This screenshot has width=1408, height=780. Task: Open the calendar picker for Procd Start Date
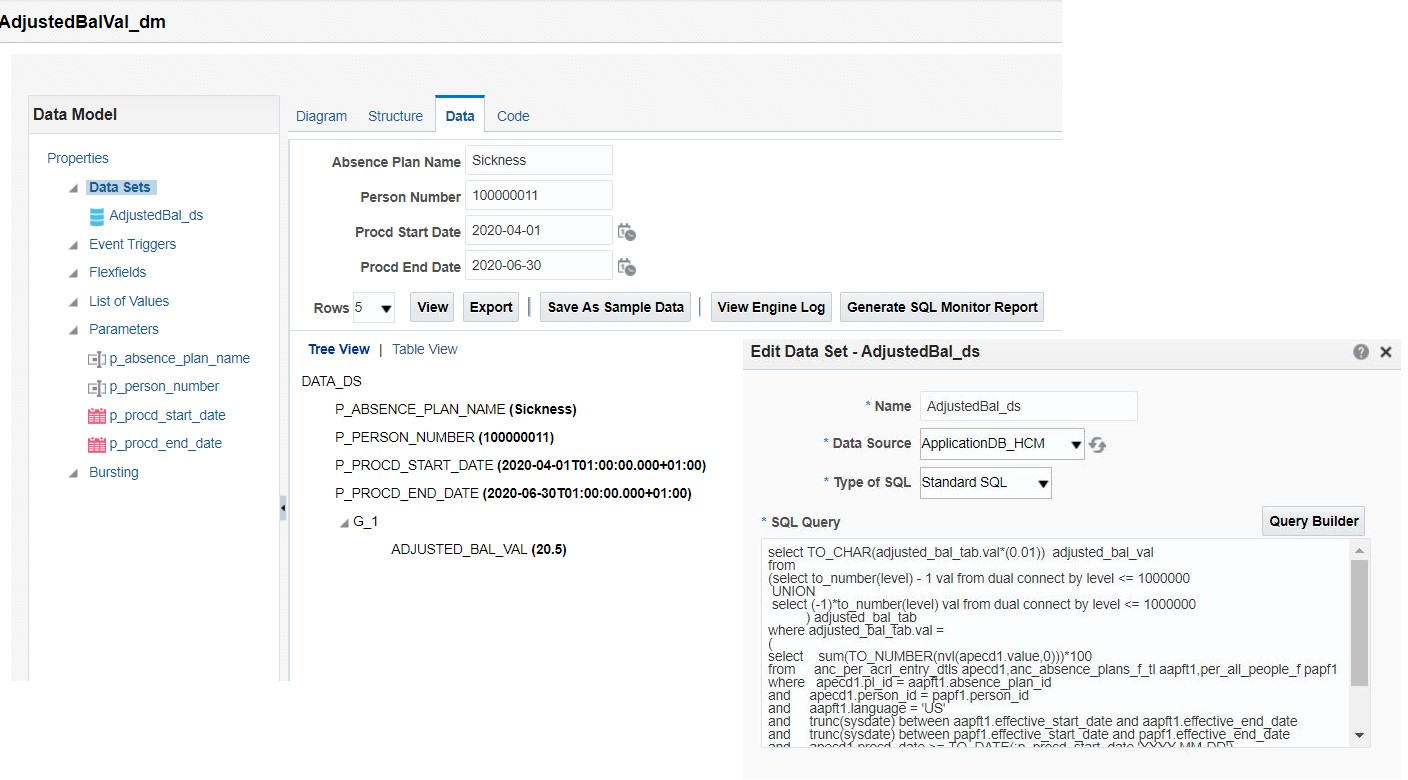coord(626,230)
